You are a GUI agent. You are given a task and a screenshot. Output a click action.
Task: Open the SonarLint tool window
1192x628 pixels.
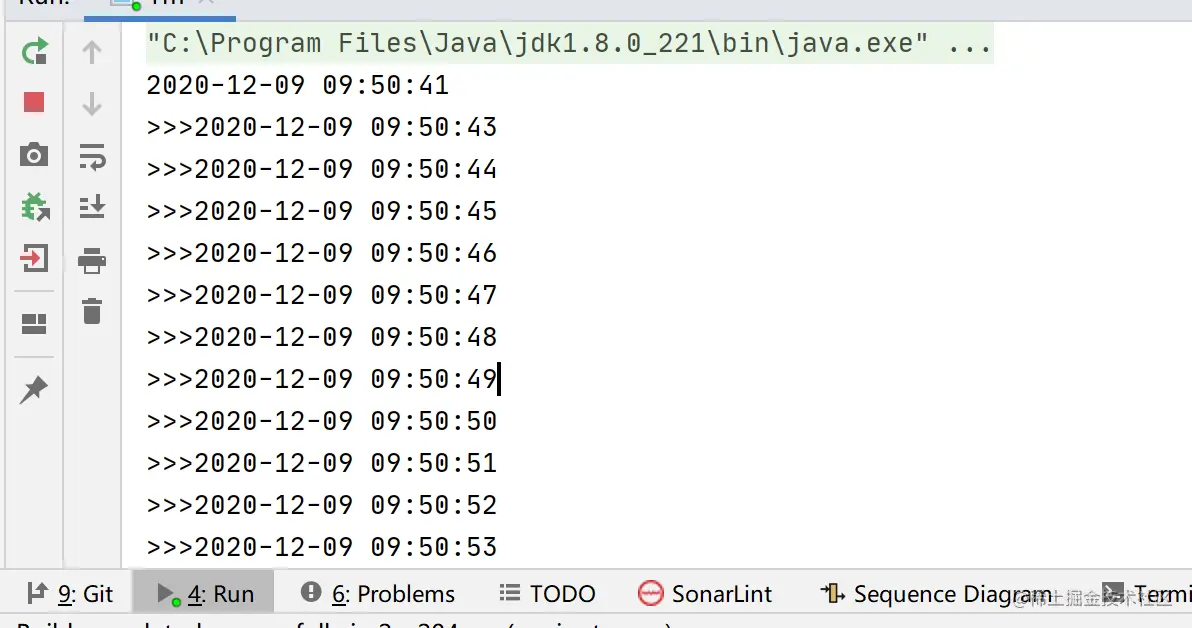point(705,594)
